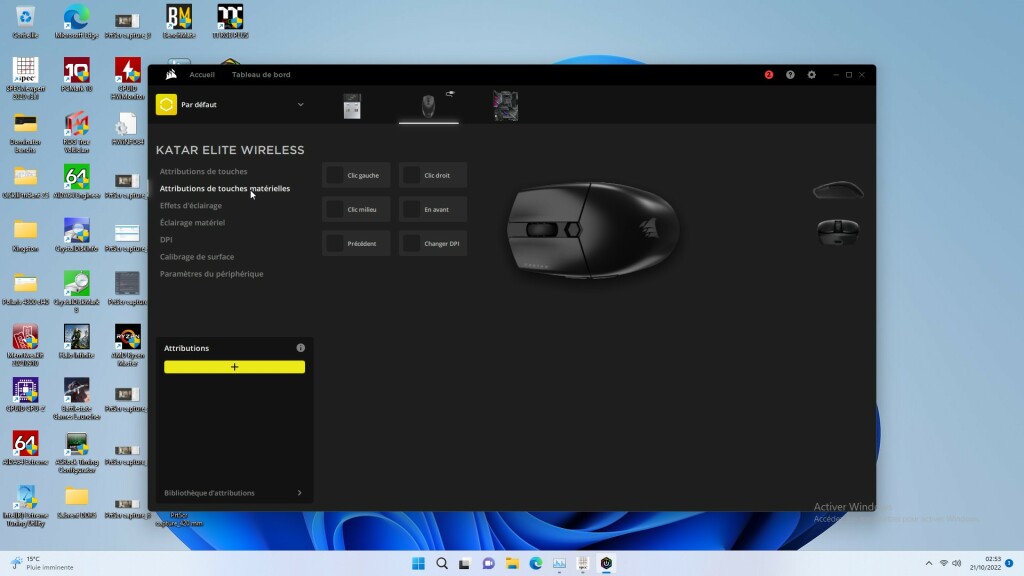Select the Intel Extreme Tuning Utility shortcut
Image resolution: width=1024 pixels, height=576 pixels.
(x=25, y=506)
